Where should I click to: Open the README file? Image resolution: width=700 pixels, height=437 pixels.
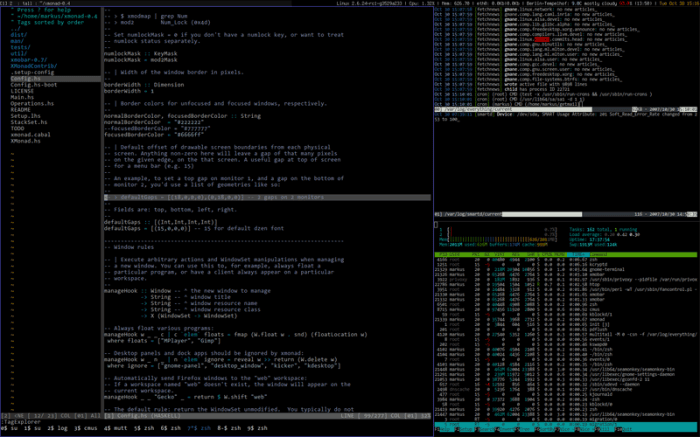(x=21, y=110)
